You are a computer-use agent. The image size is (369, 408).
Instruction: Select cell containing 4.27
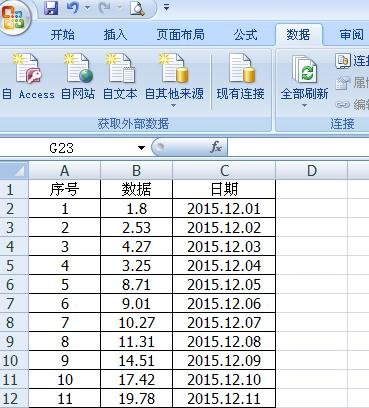(x=136, y=247)
